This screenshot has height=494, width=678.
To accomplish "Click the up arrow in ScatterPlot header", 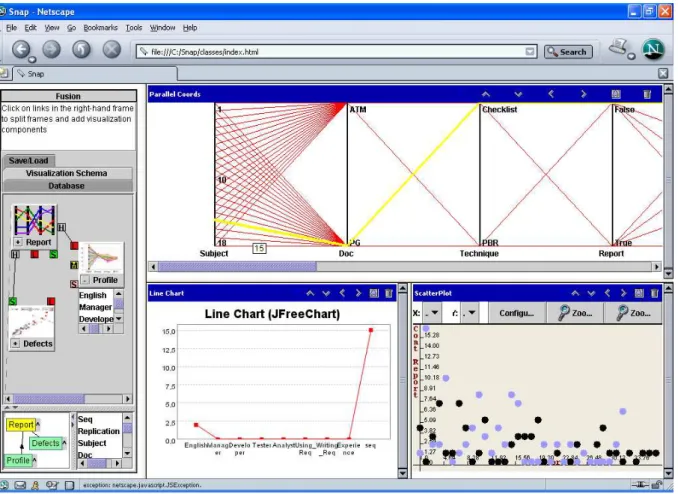I will [575, 293].
